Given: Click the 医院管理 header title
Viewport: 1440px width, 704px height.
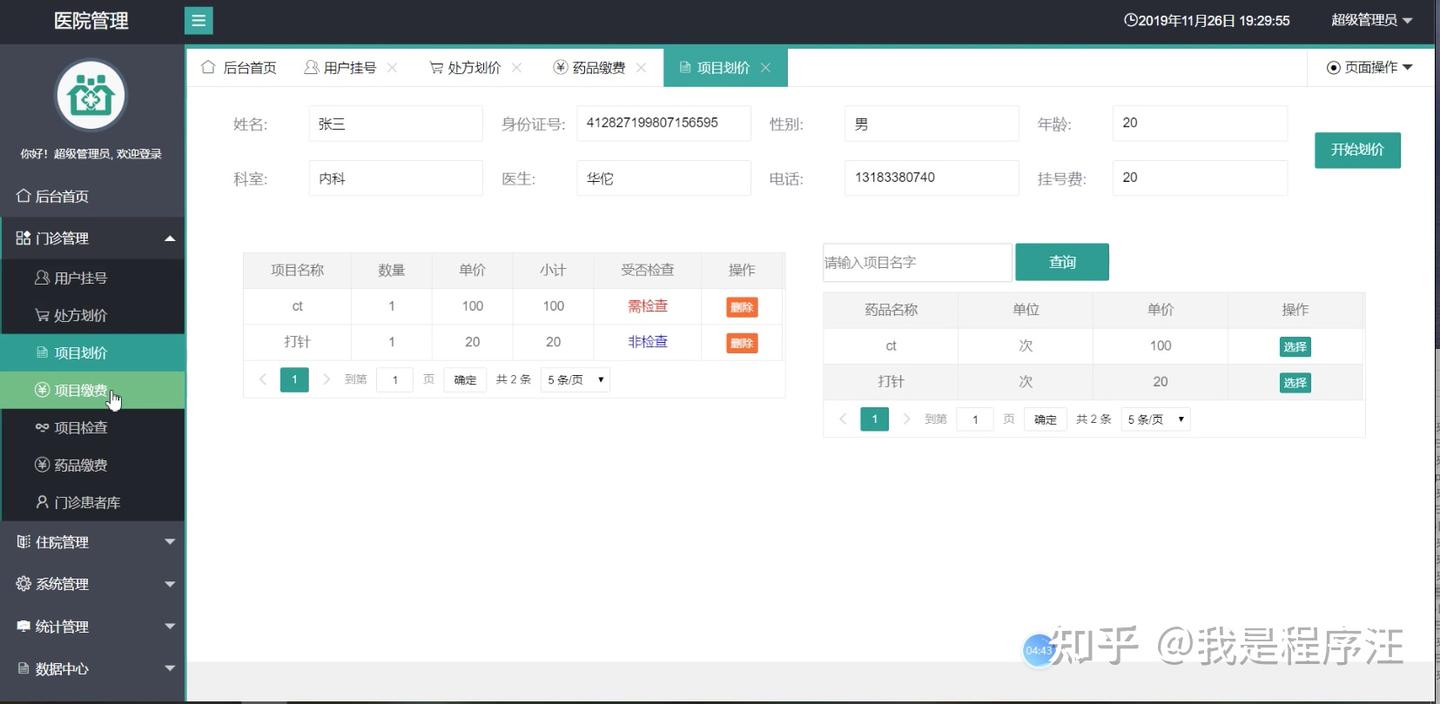Looking at the screenshot, I should [91, 20].
